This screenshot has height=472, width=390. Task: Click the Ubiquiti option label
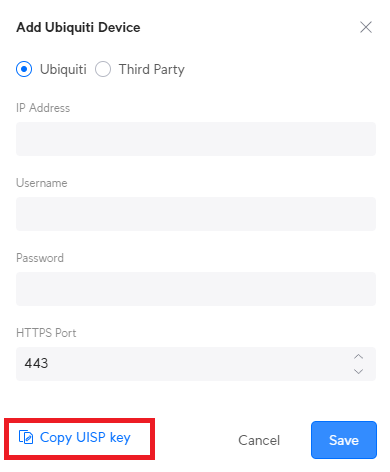[x=63, y=69]
